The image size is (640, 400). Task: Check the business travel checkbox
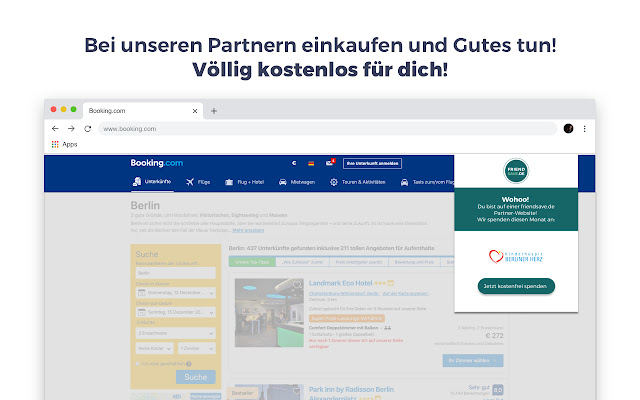[138, 363]
